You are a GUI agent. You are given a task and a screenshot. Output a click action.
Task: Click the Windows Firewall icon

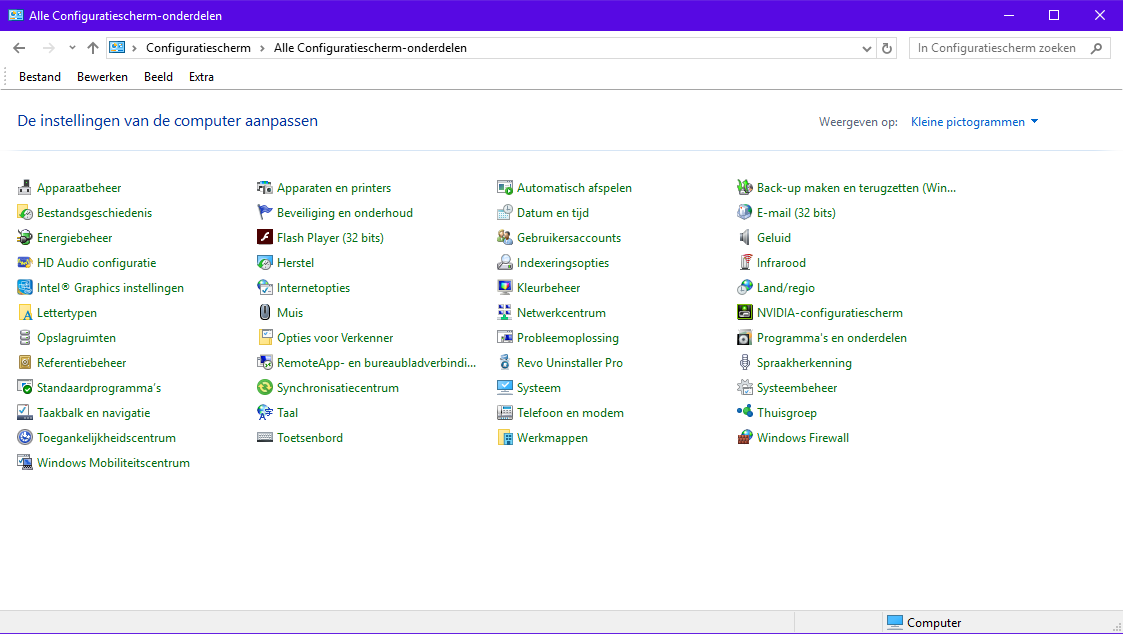click(x=745, y=438)
